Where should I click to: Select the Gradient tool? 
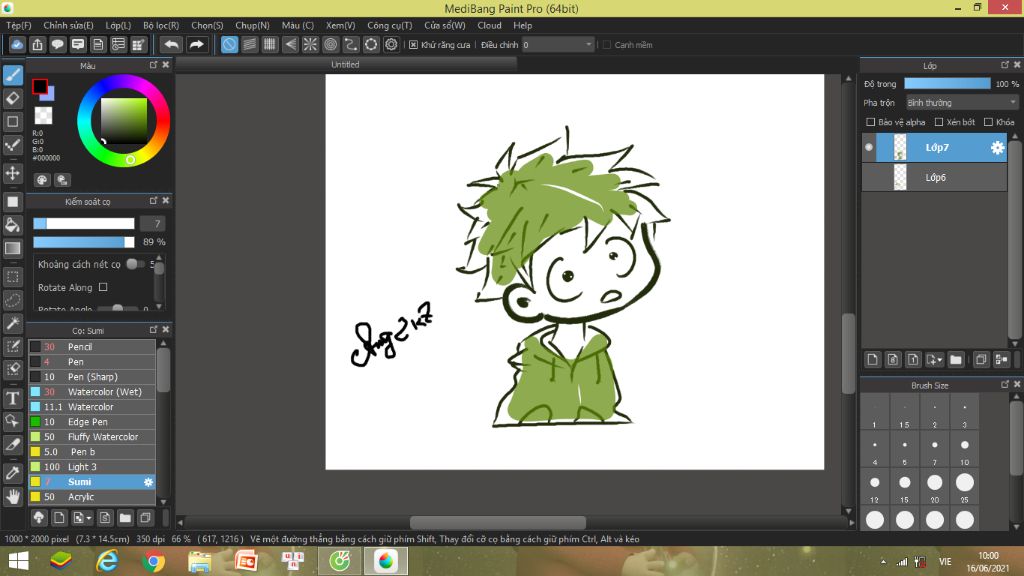coord(12,248)
